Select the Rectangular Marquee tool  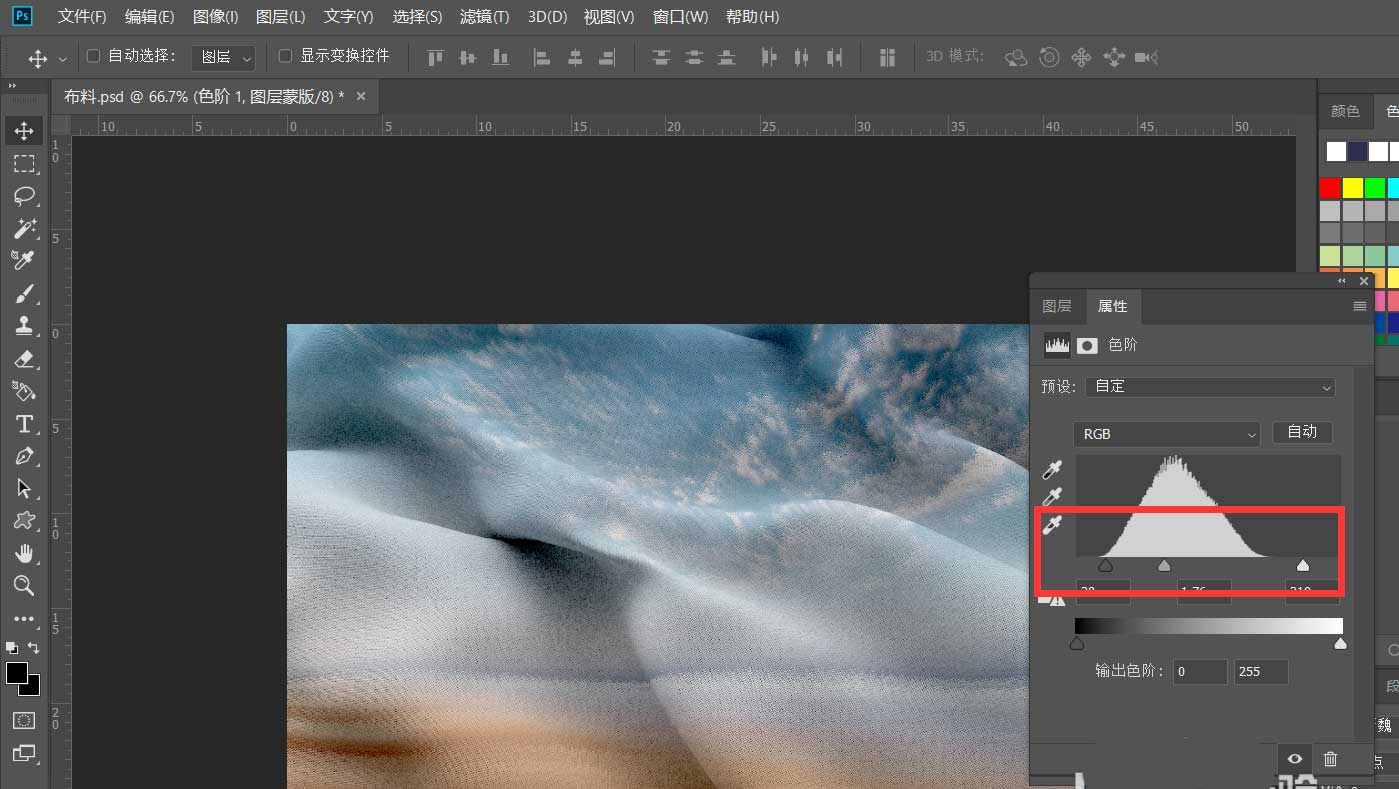pos(24,163)
